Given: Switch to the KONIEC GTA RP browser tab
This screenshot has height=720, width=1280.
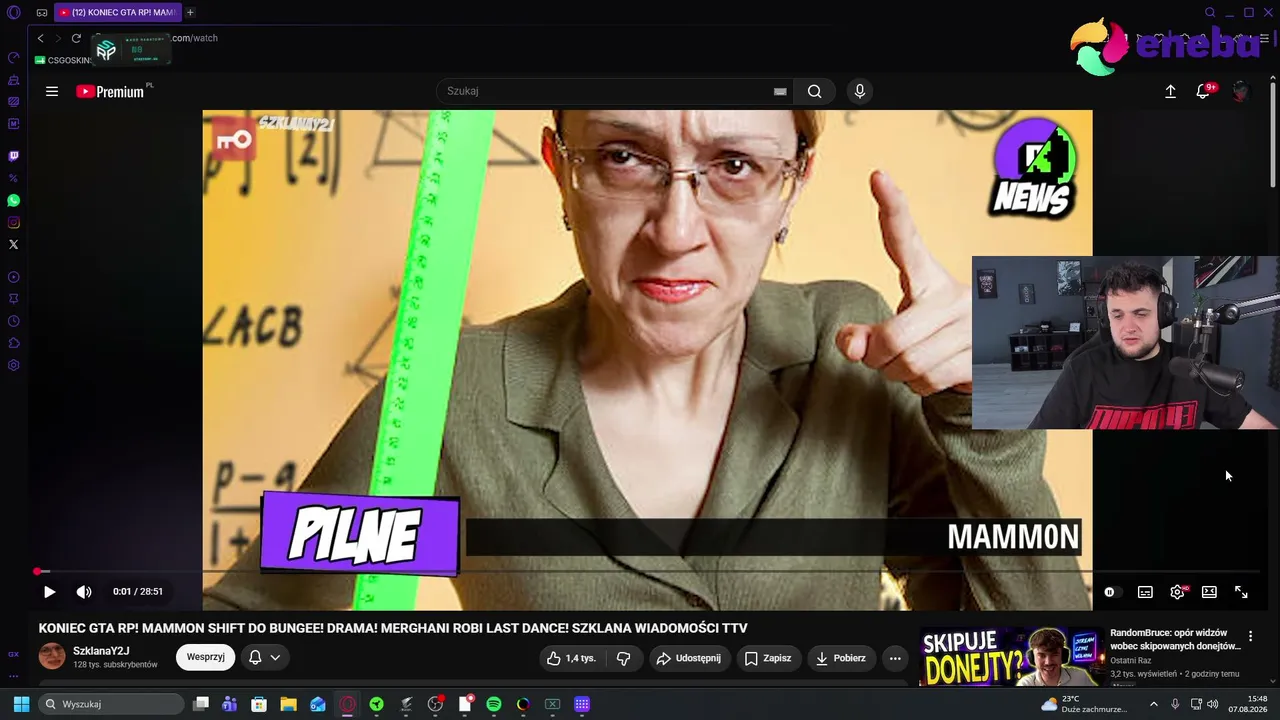Looking at the screenshot, I should 118,13.
